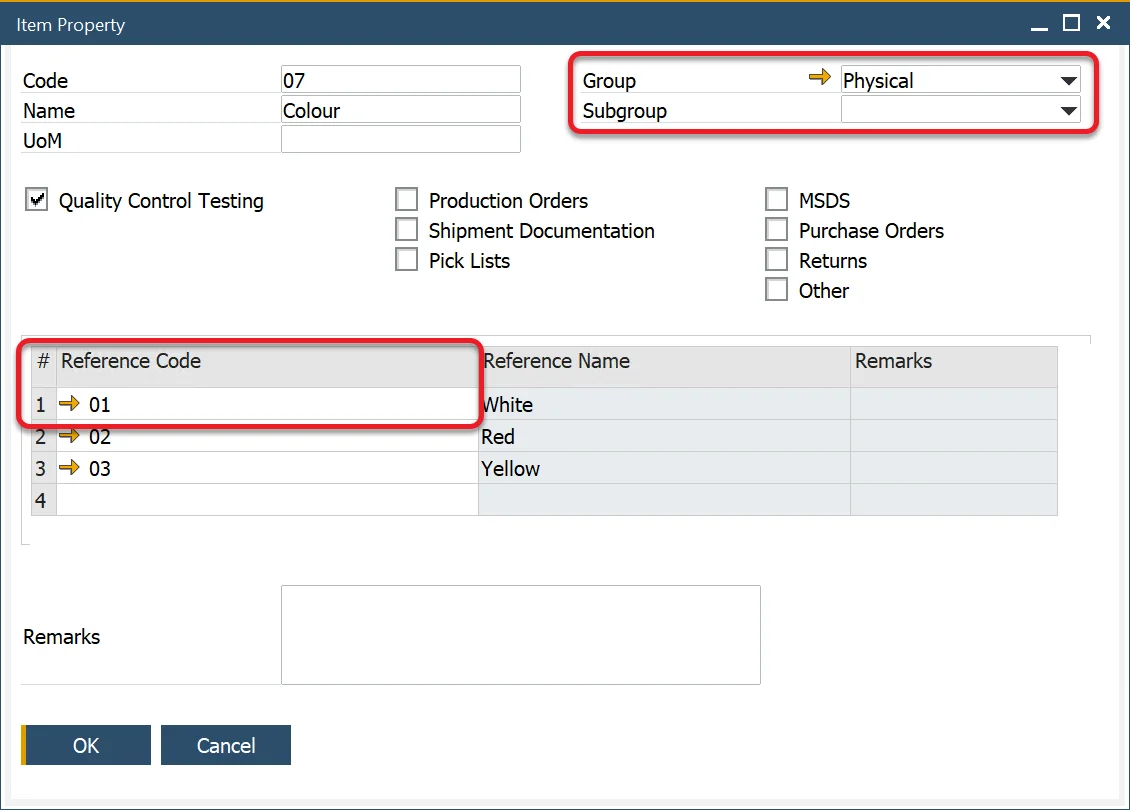This screenshot has width=1130, height=810.
Task: Enable the Production Orders checkbox
Action: point(407,201)
